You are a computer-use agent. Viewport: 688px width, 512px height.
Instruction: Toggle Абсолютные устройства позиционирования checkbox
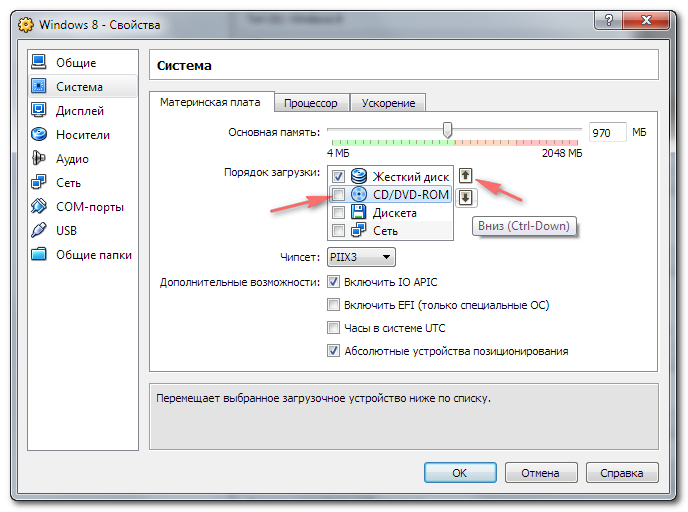tap(333, 351)
